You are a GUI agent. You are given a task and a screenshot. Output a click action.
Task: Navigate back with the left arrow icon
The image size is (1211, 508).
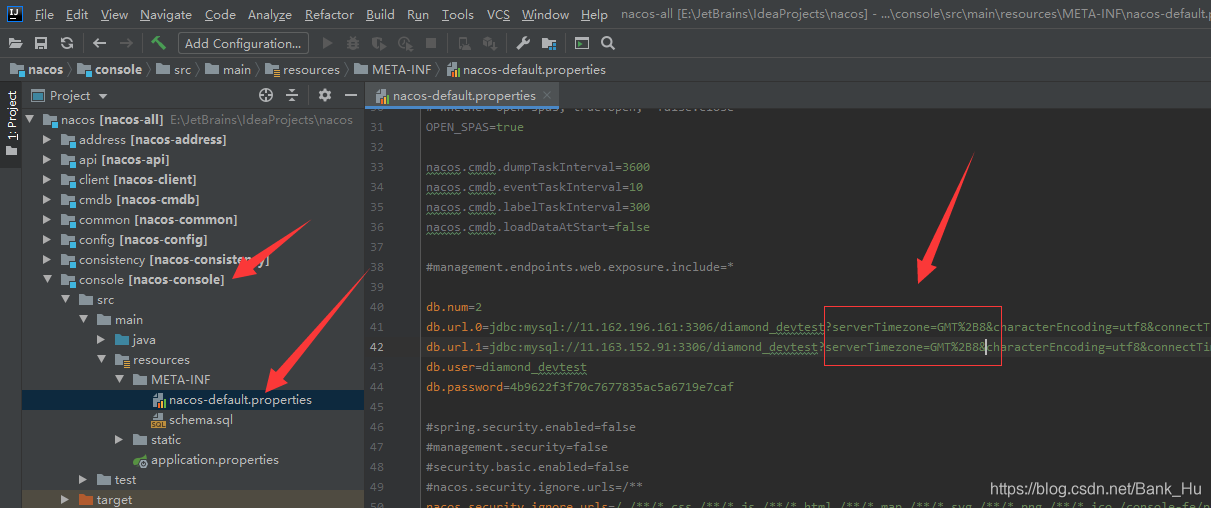click(x=99, y=43)
